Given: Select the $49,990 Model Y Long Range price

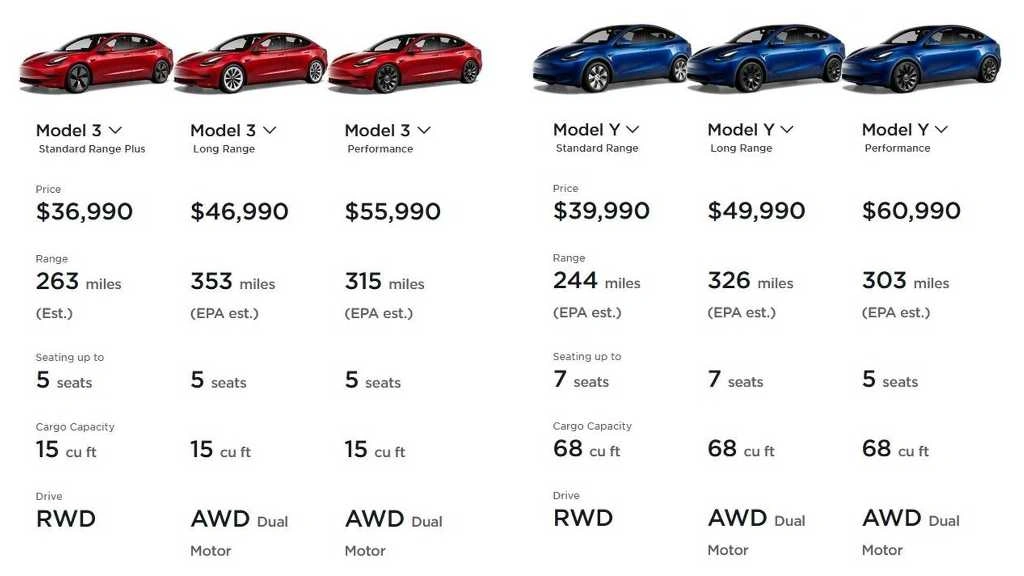Looking at the screenshot, I should (756, 211).
